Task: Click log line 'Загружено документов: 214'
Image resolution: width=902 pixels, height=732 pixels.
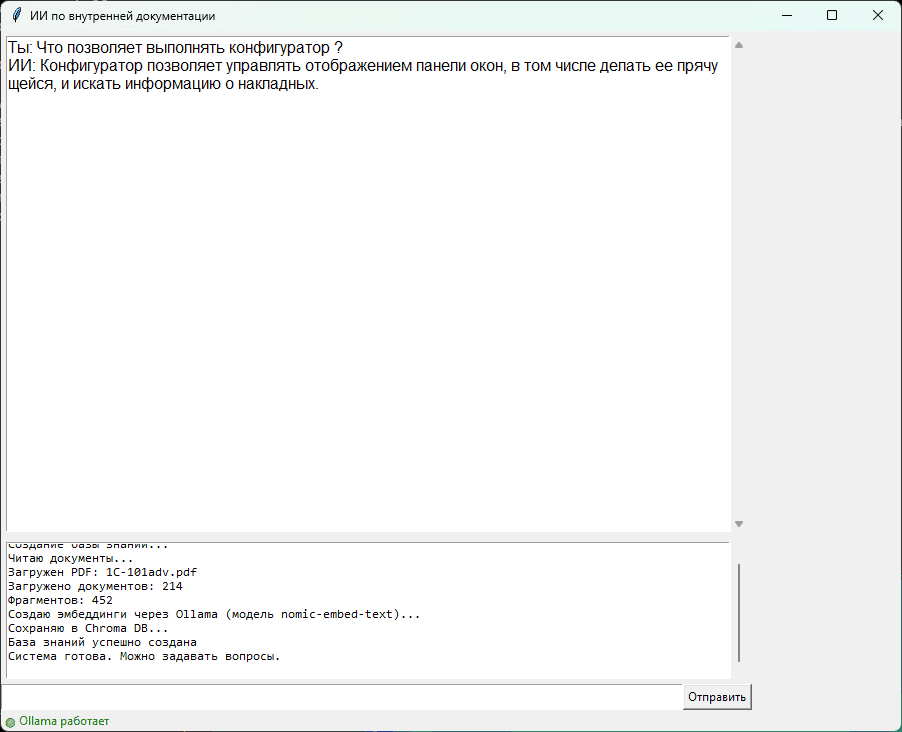Action: click(95, 586)
